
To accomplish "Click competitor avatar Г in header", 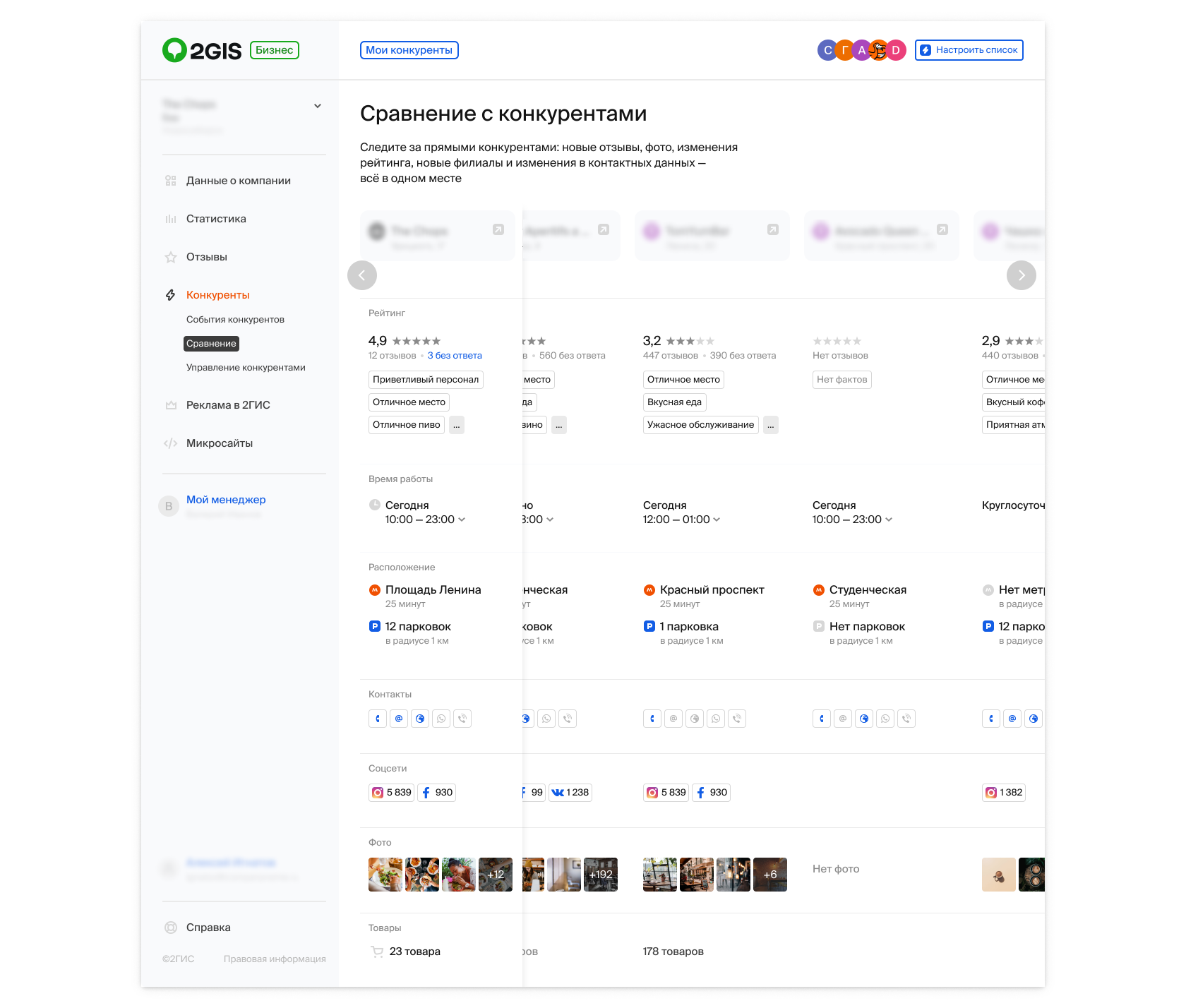I will 844,50.
